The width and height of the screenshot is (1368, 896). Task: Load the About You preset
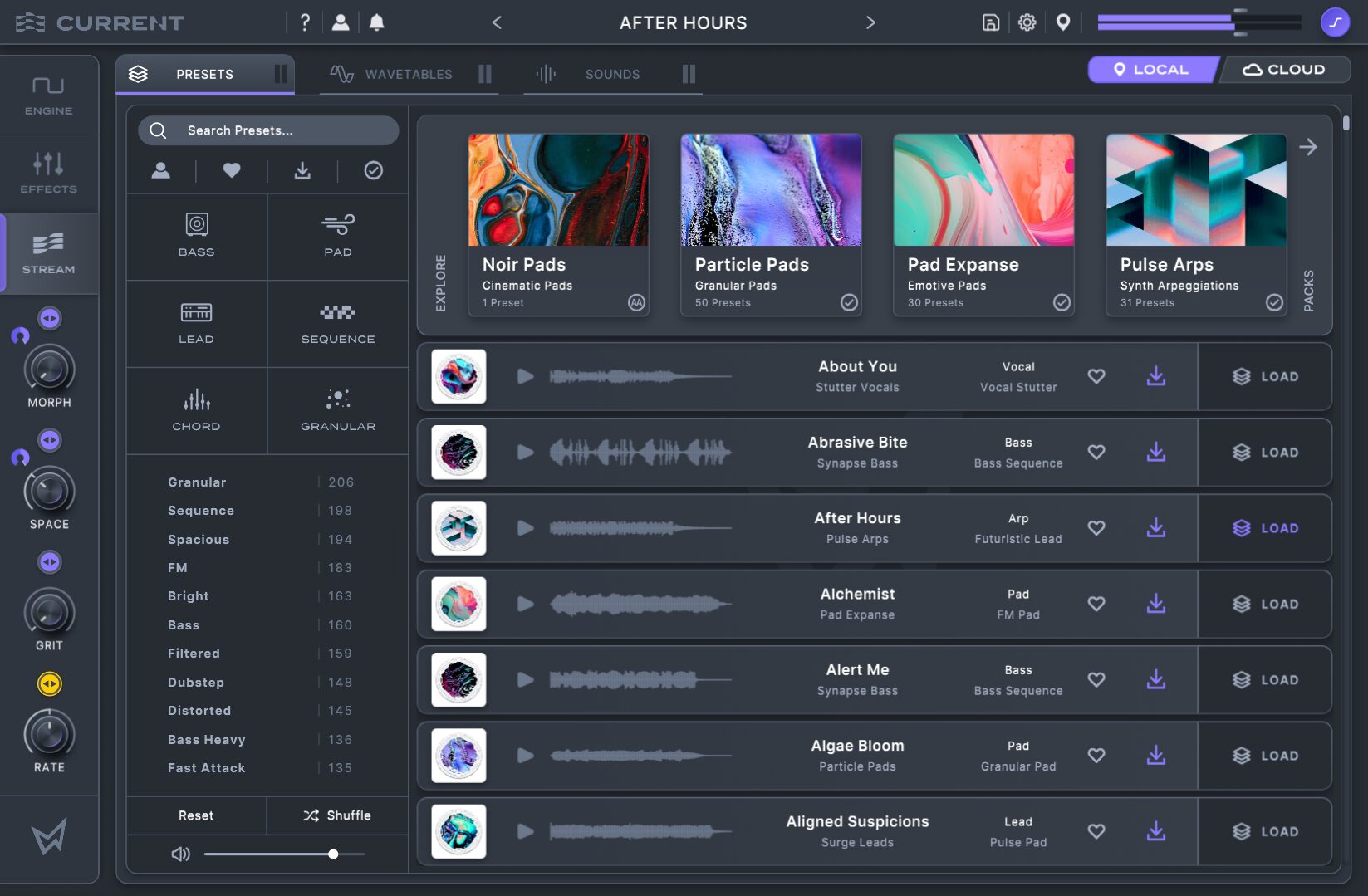click(x=1265, y=376)
